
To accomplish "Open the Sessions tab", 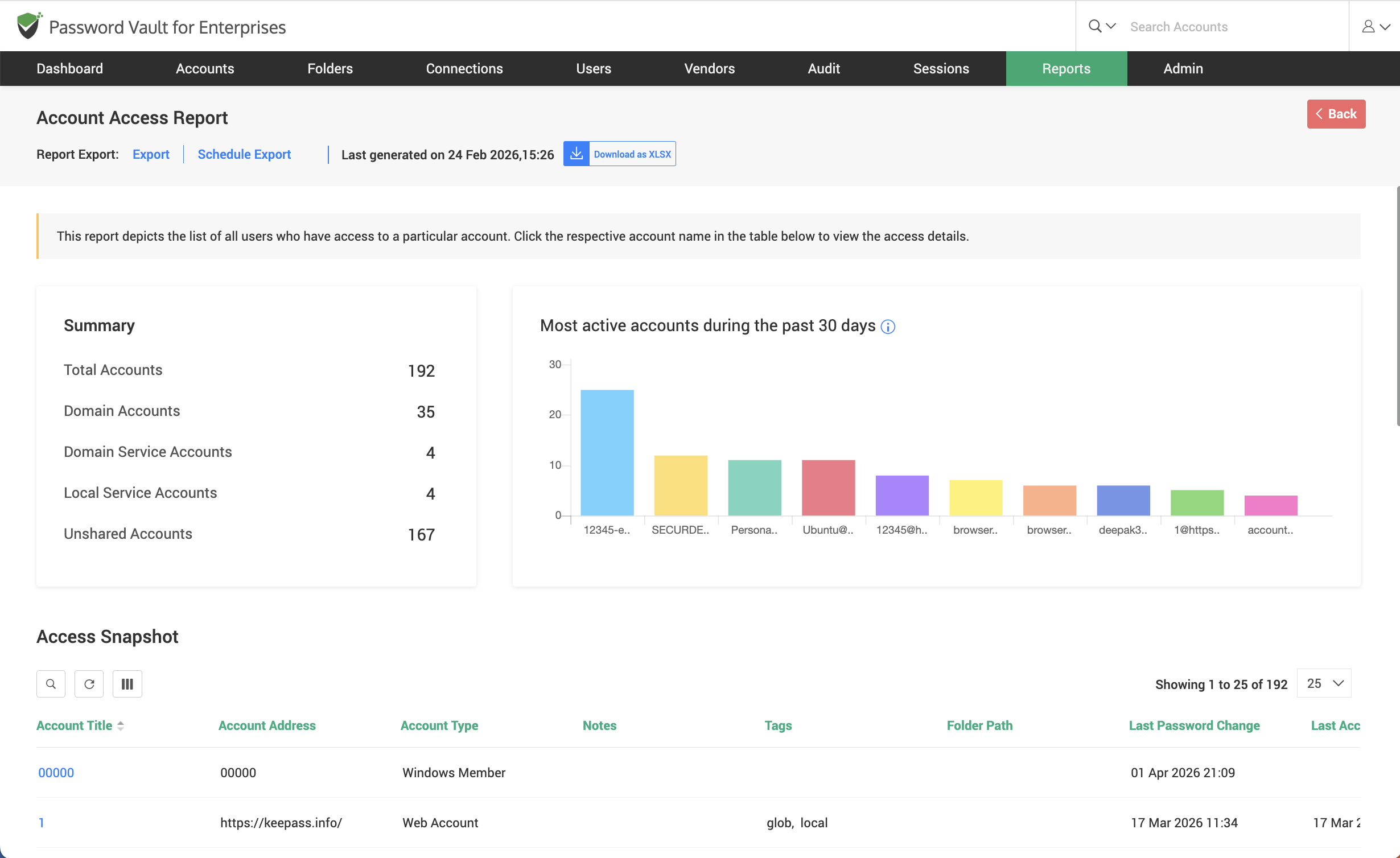I will pyautogui.click(x=941, y=68).
